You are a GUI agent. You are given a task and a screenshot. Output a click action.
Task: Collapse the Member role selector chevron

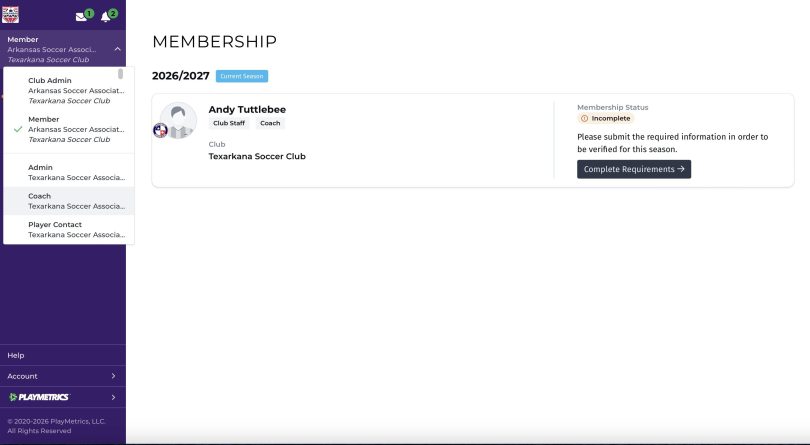[x=117, y=49]
